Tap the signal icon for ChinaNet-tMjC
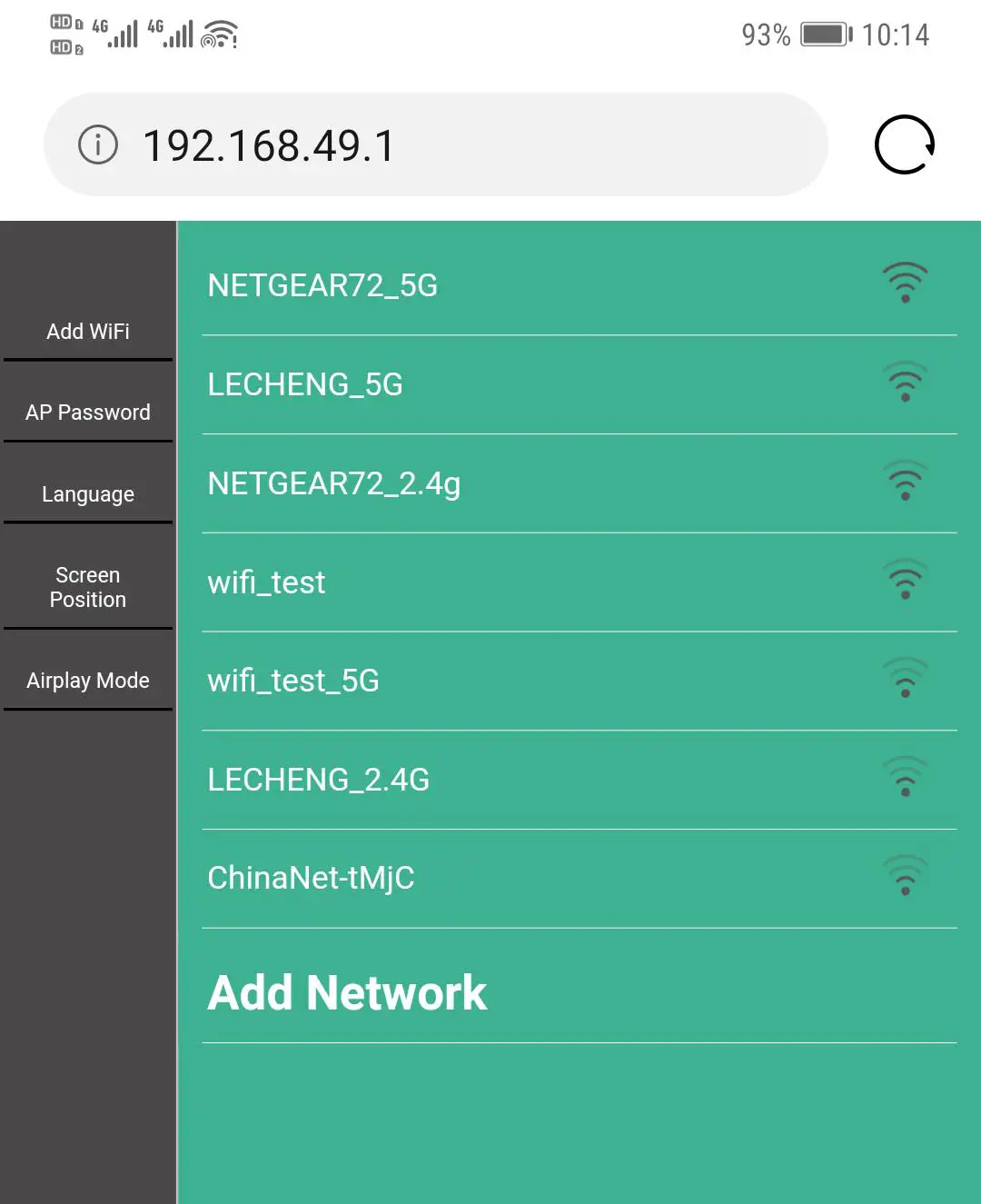This screenshot has width=981, height=1204. click(905, 876)
